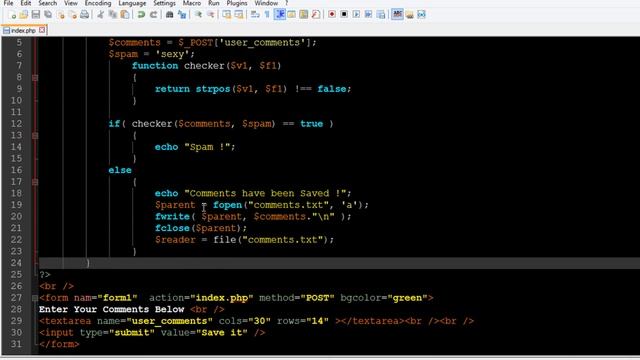
Task: Create a new document from toolbar
Action: [12, 15]
